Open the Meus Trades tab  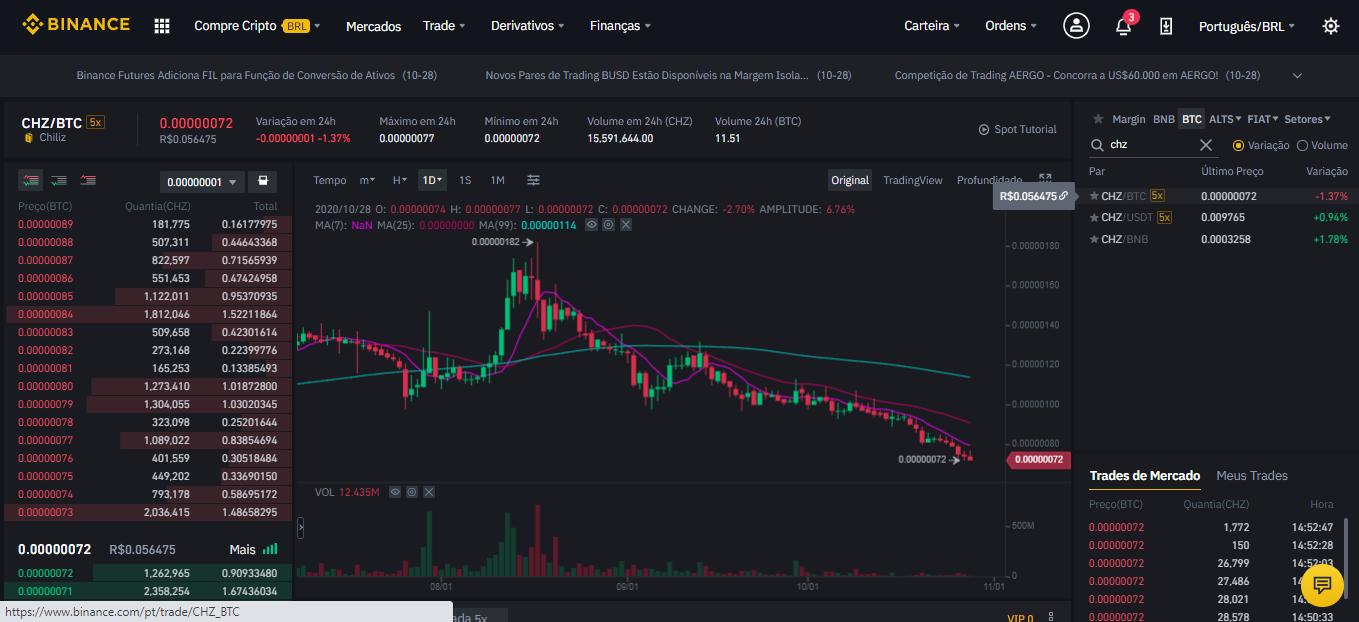pos(1252,476)
